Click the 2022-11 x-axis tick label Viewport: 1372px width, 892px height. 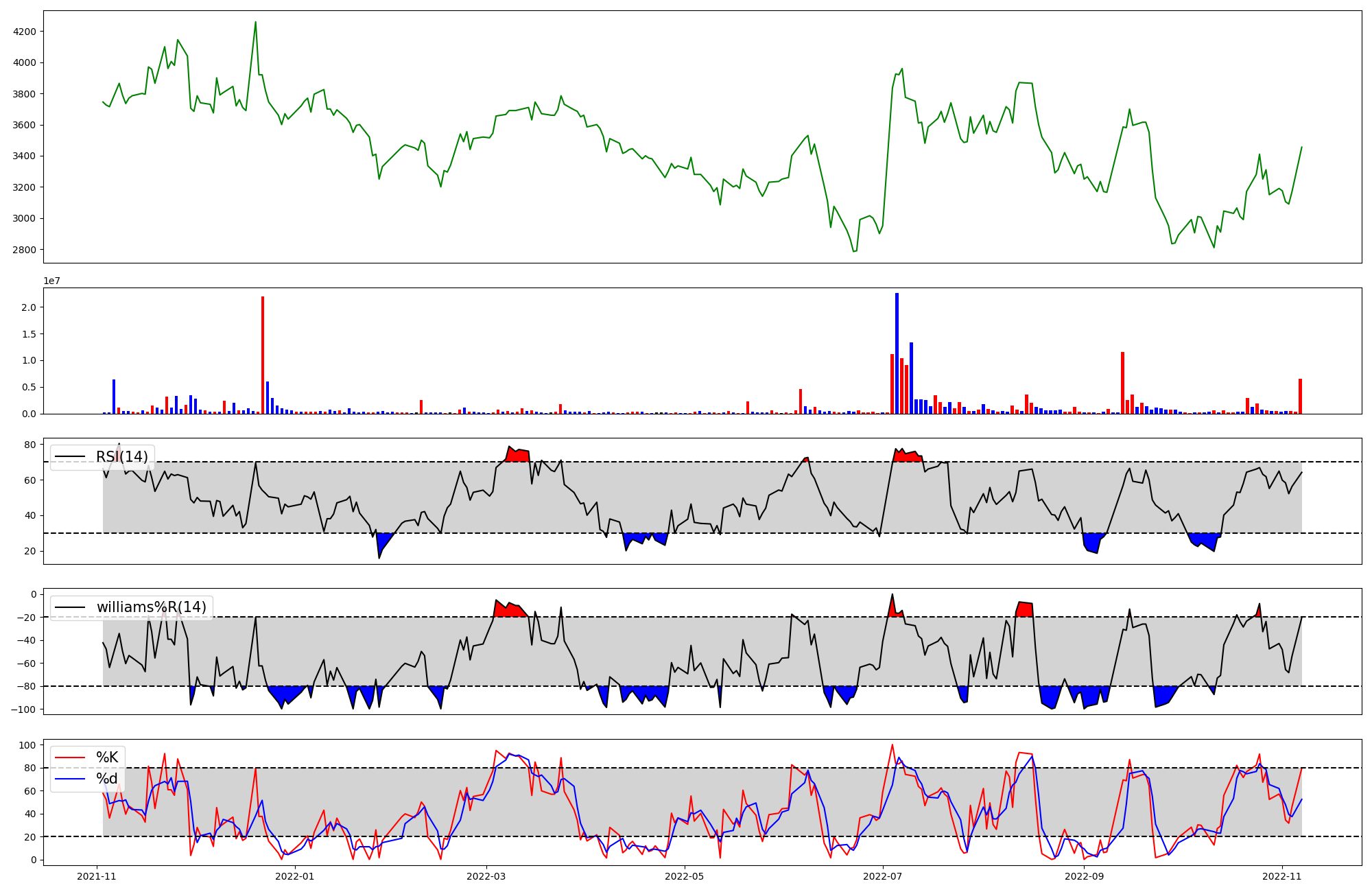(x=1282, y=876)
